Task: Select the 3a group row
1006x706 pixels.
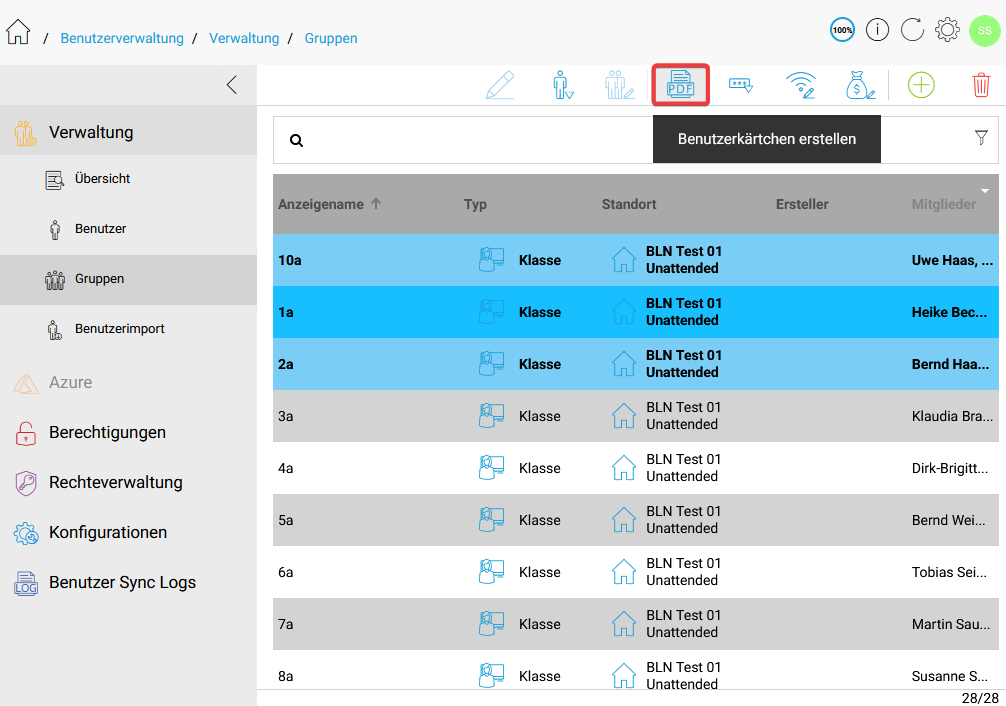Action: point(636,416)
